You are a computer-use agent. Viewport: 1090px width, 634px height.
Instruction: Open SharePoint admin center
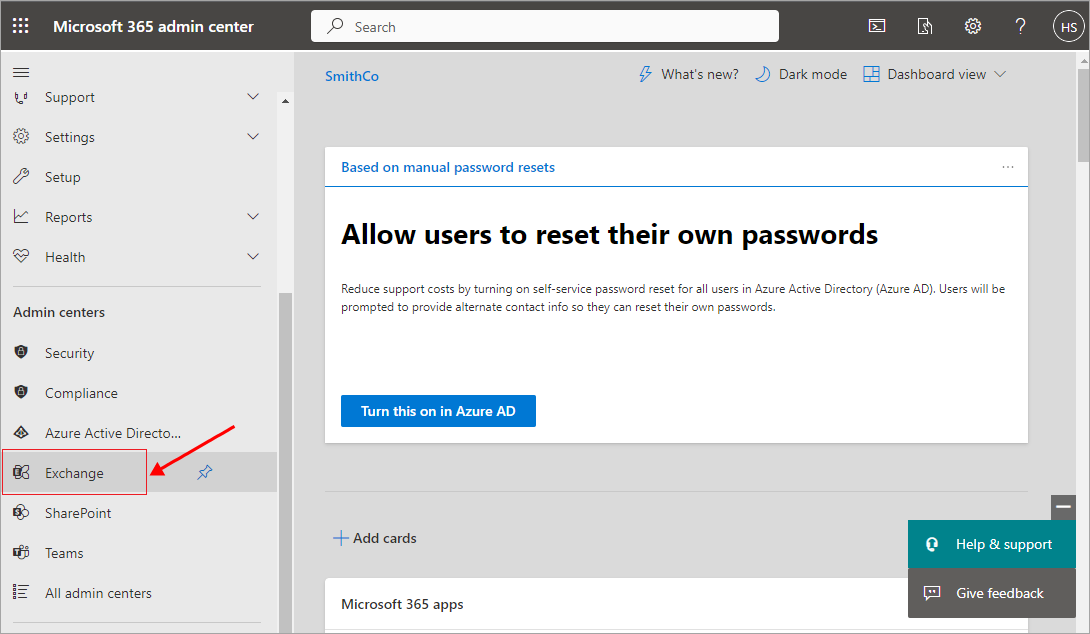click(77, 513)
